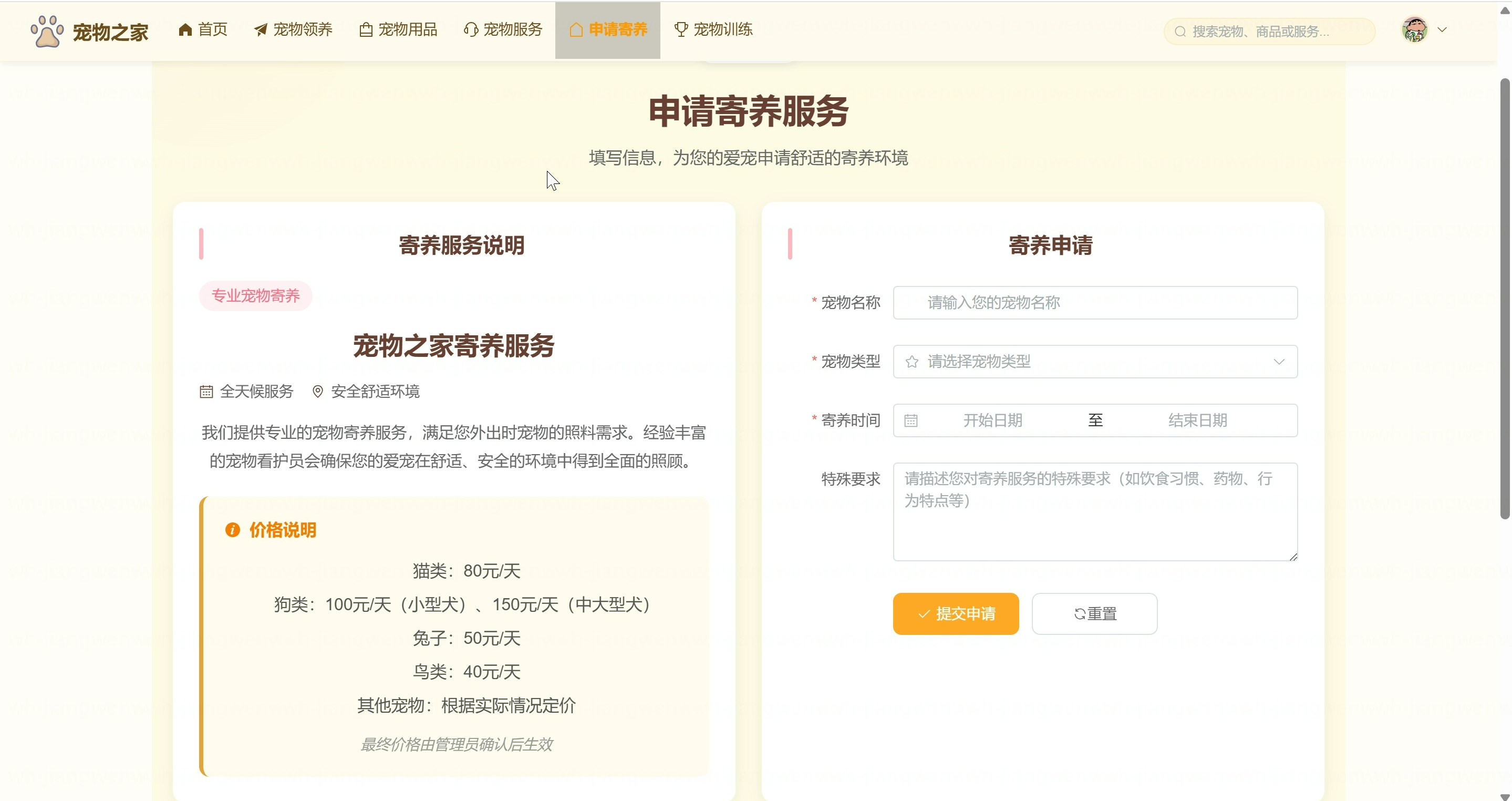Click the headset icon for 宠物服务
The height and width of the screenshot is (801, 1512).
click(x=471, y=29)
